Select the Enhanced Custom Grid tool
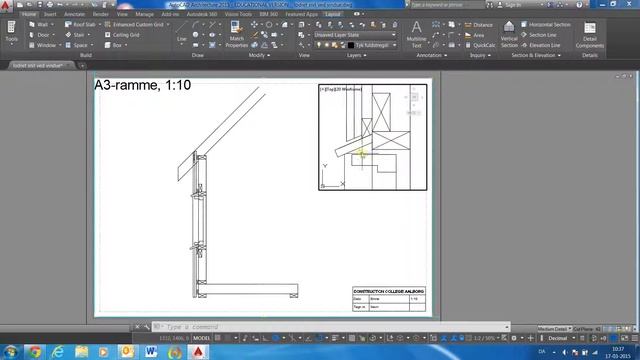The height and width of the screenshot is (360, 640). click(134, 24)
